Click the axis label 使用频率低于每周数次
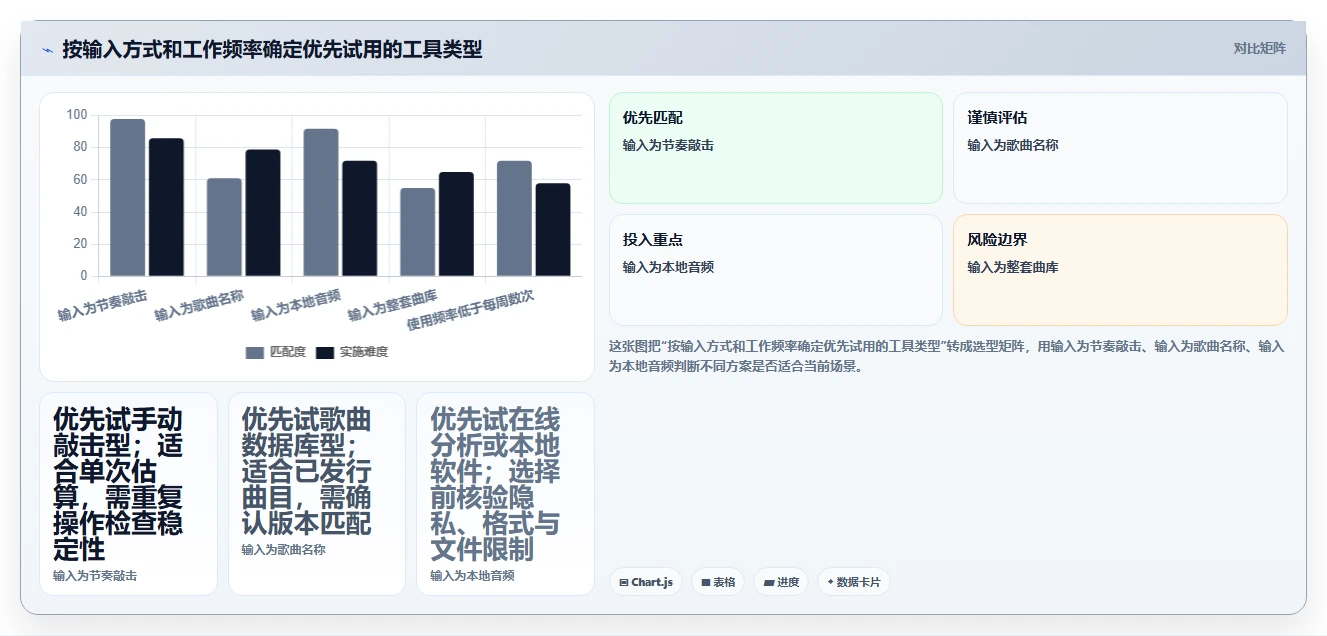Screen dimensions: 1327x636 pos(470,311)
